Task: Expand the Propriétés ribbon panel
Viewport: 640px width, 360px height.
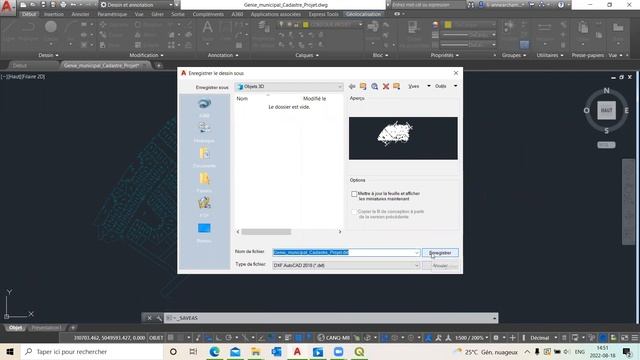Action: point(444,55)
